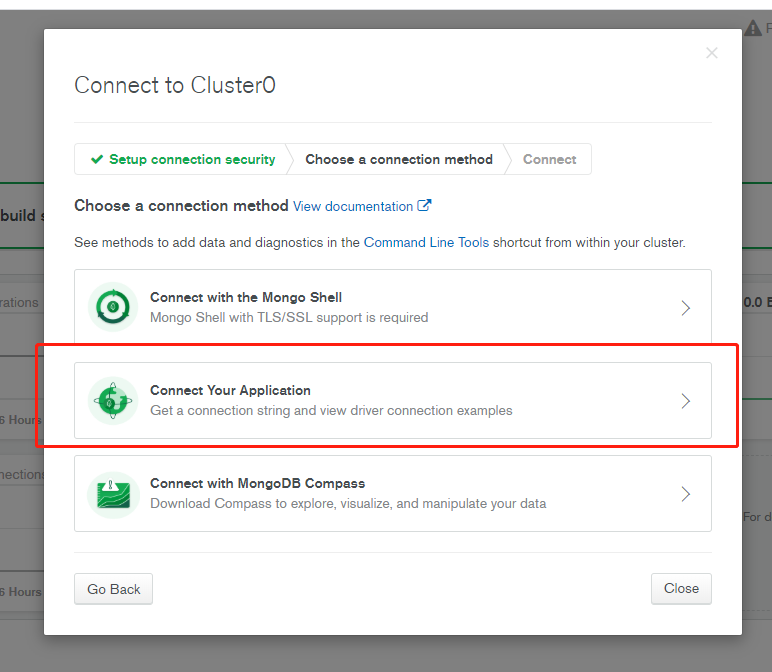Select Connect with MongoDB Compass title
This screenshot has width=772, height=672.
(x=257, y=483)
